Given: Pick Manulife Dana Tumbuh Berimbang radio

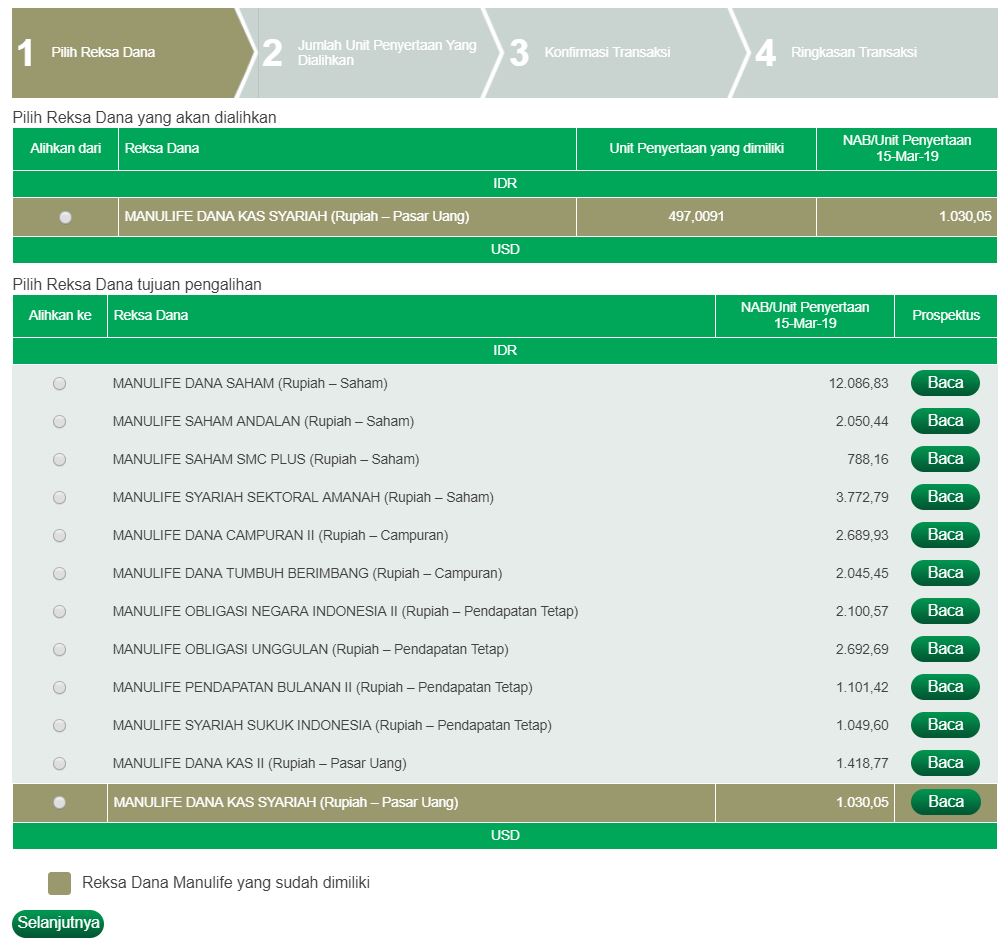Looking at the screenshot, I should point(59,573).
